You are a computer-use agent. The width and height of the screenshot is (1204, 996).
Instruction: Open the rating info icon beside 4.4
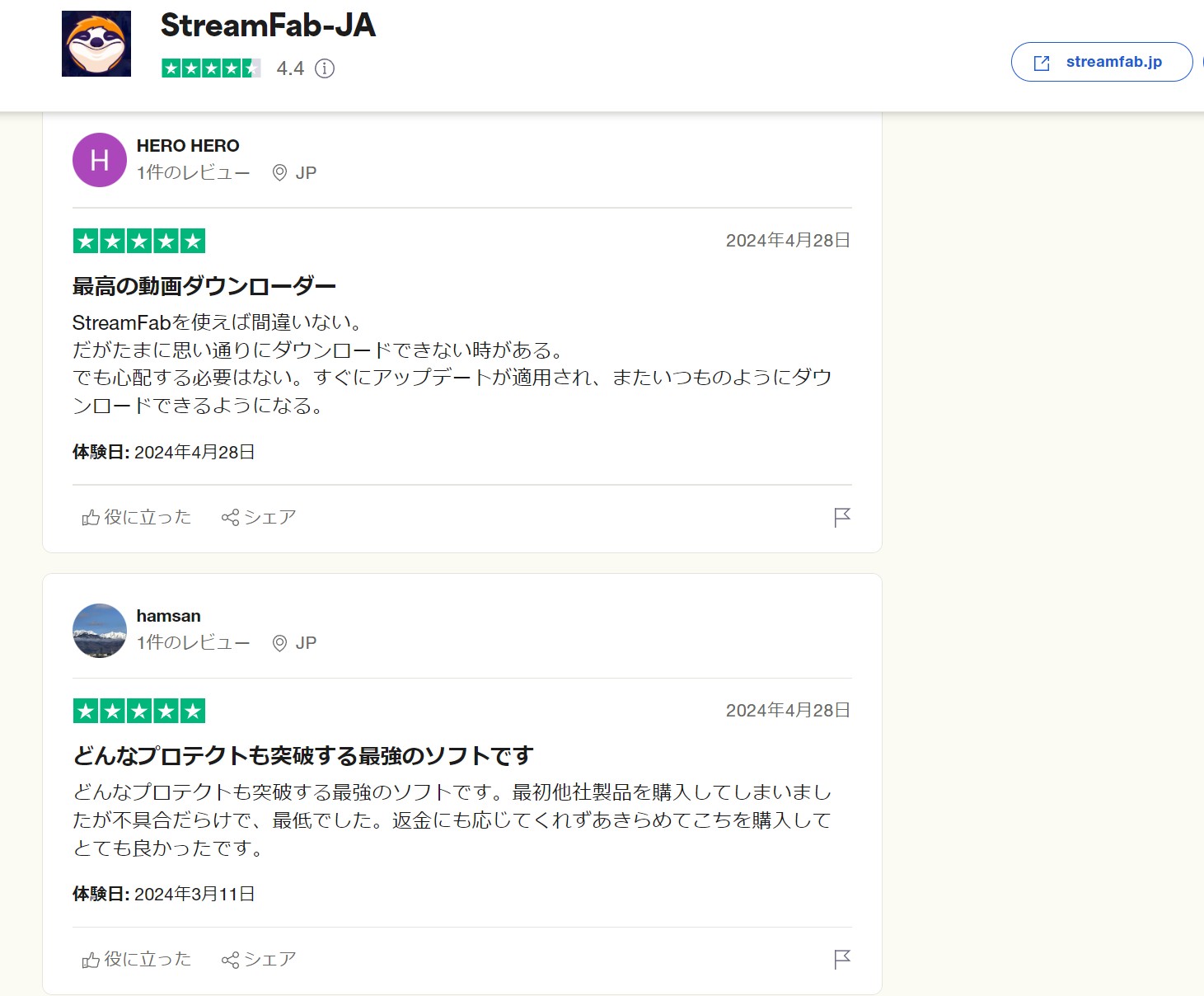pos(325,68)
